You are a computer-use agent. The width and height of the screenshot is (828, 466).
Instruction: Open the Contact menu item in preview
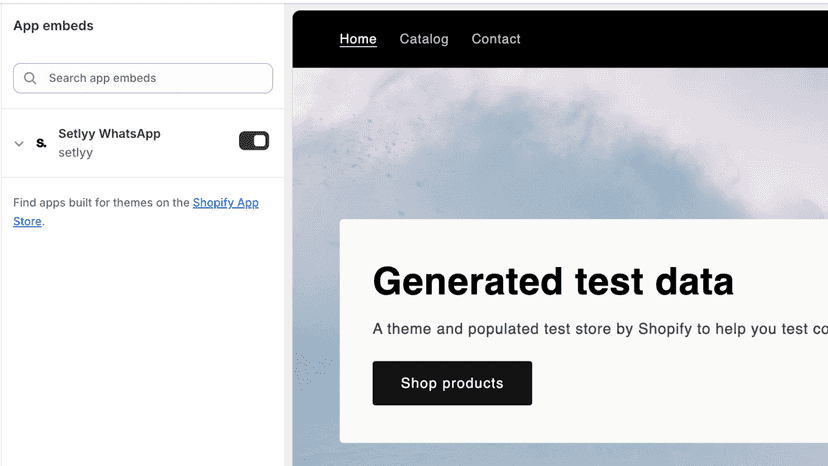click(496, 39)
